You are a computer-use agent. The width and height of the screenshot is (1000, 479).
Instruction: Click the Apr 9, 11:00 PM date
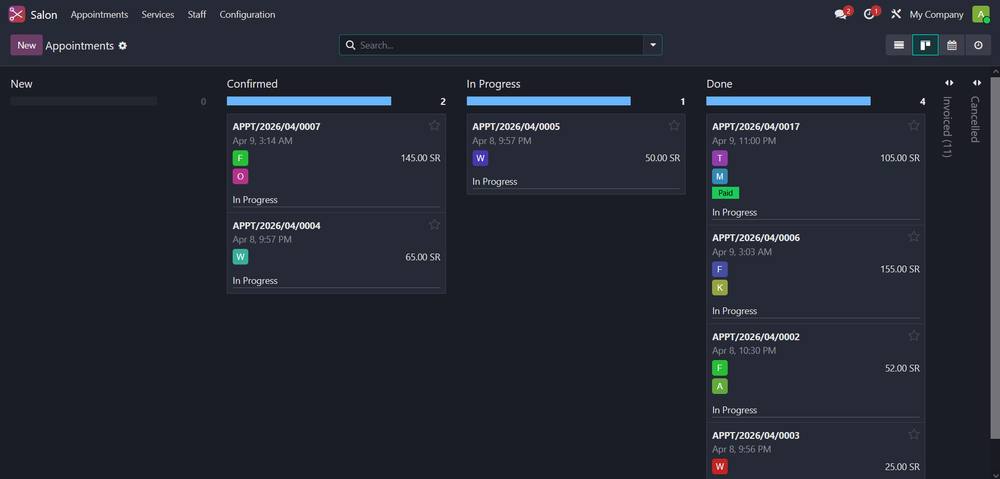(744, 140)
